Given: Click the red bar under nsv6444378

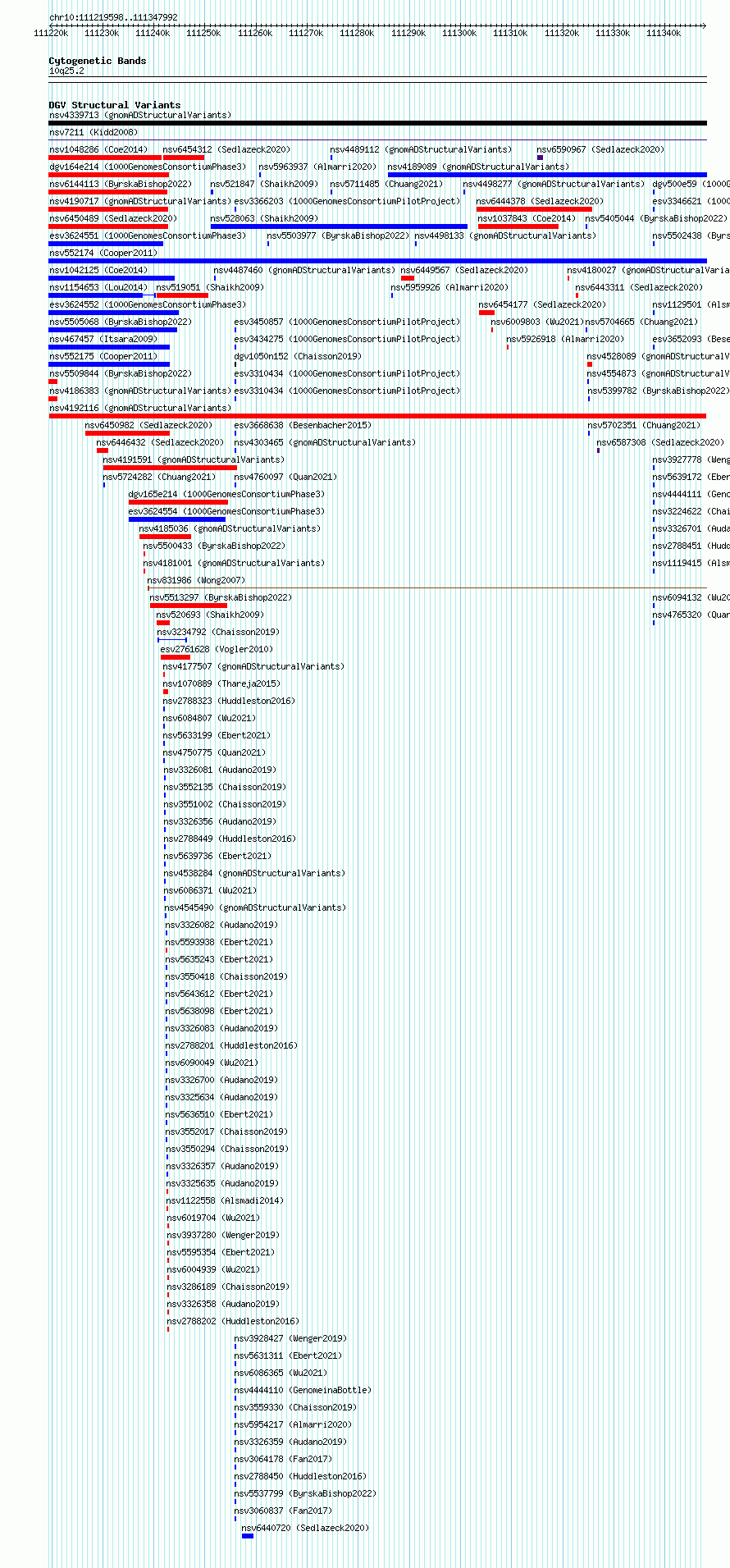Looking at the screenshot, I should click(534, 209).
